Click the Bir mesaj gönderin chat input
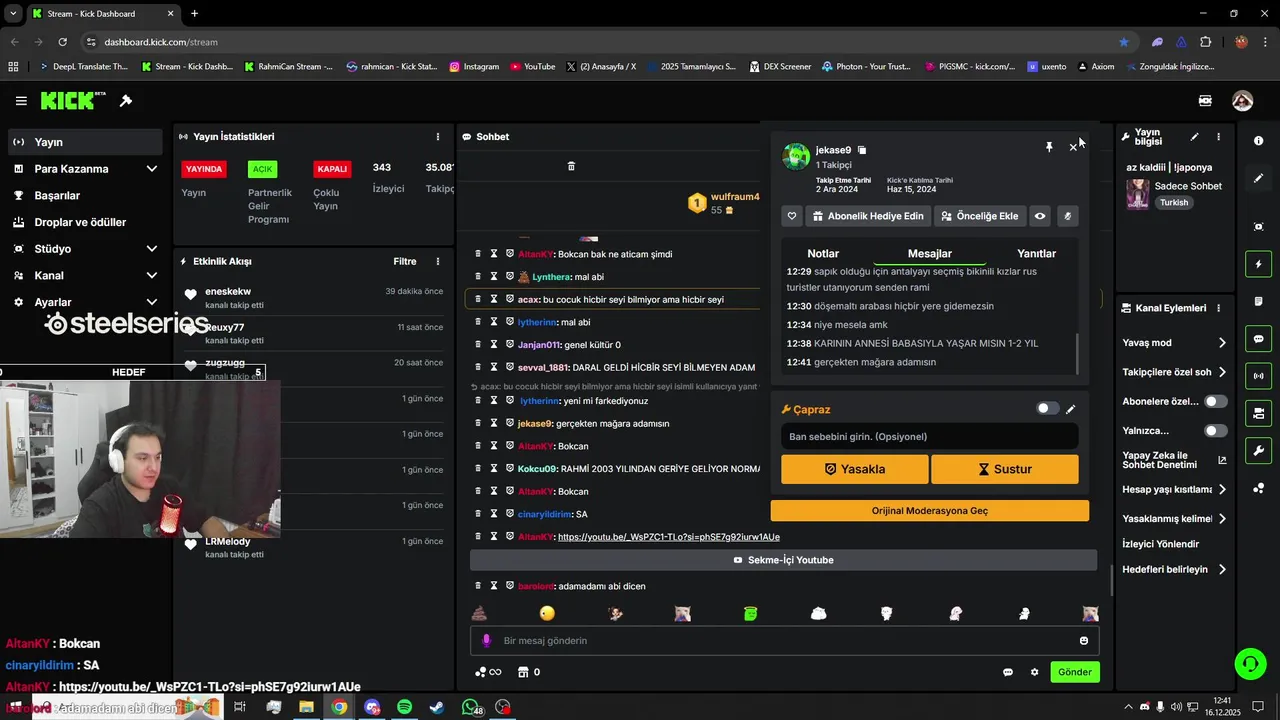Screen dimensions: 1280x720 click(x=785, y=641)
